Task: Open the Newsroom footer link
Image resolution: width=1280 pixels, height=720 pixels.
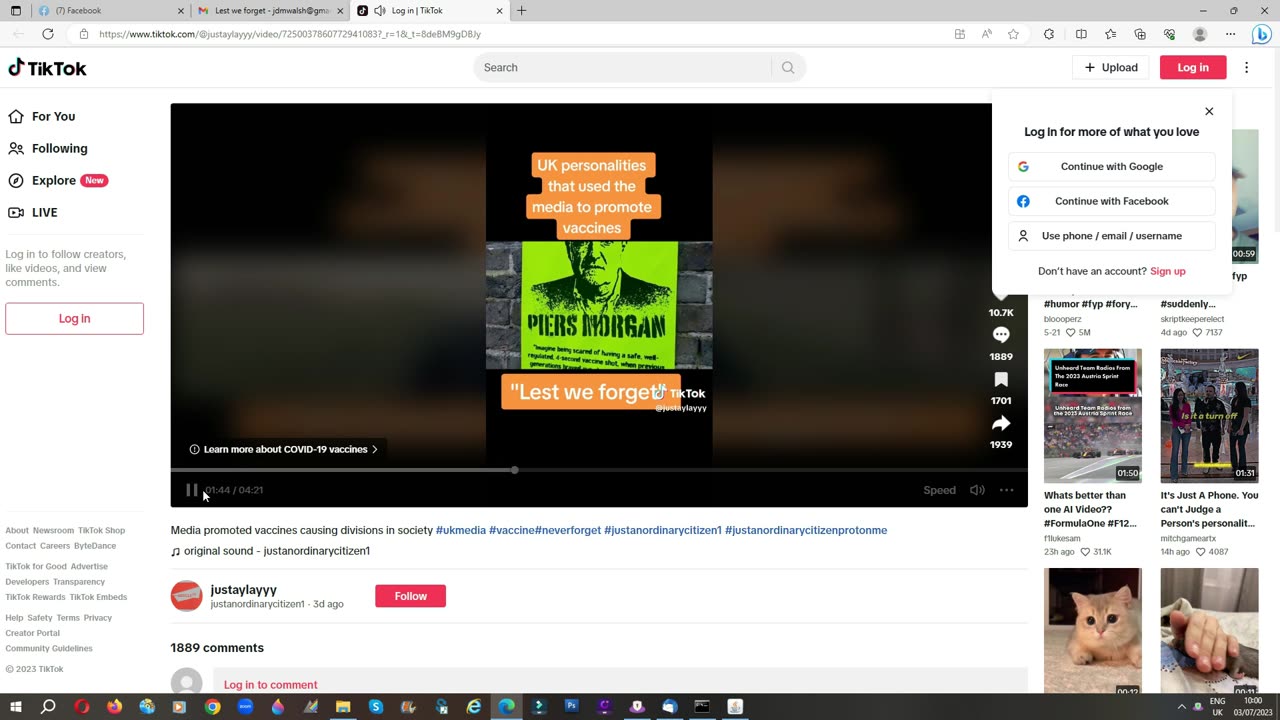Action: pos(53,531)
